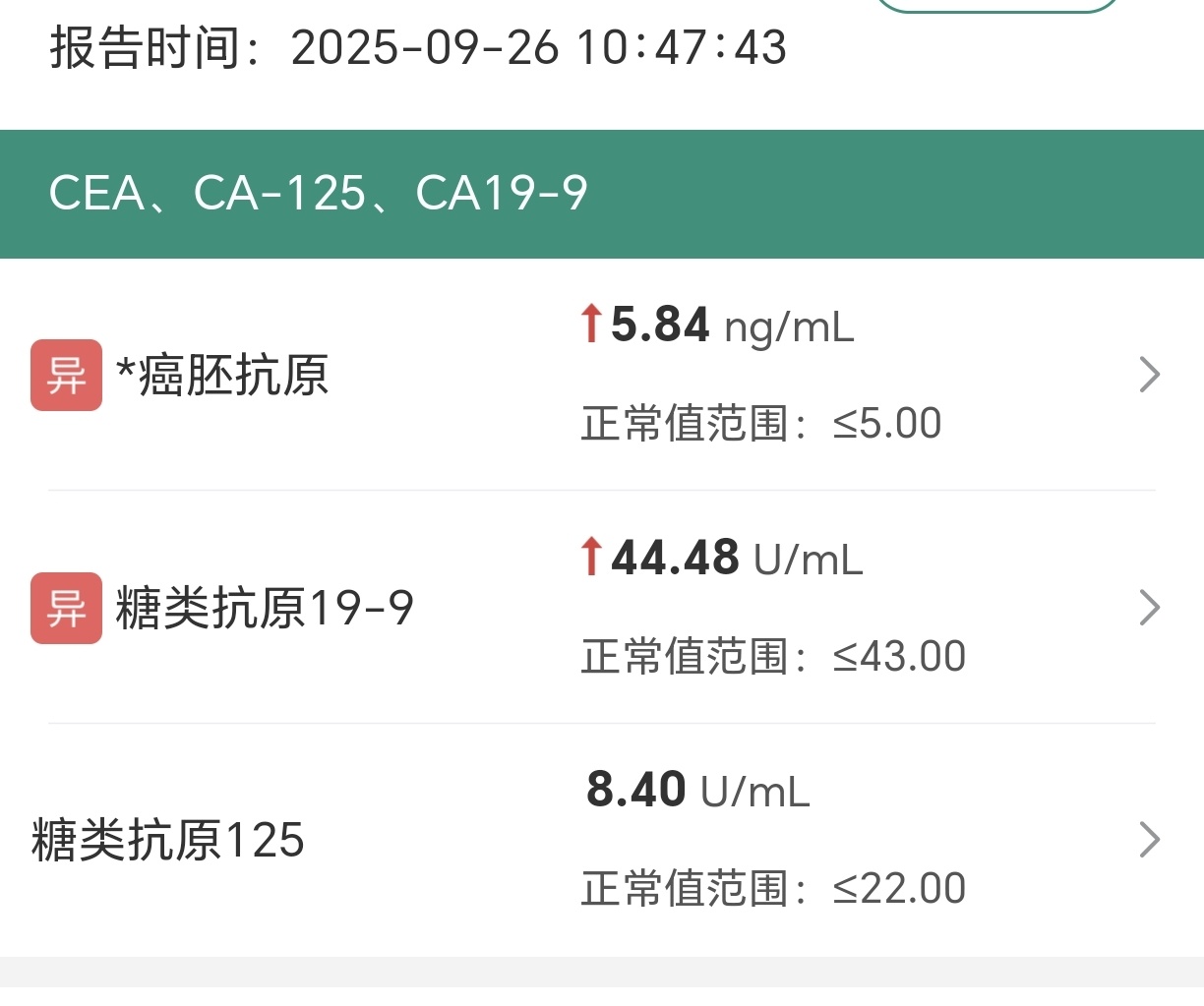
Task: Open the 糖类抗原125 test item
Action: pos(168,841)
